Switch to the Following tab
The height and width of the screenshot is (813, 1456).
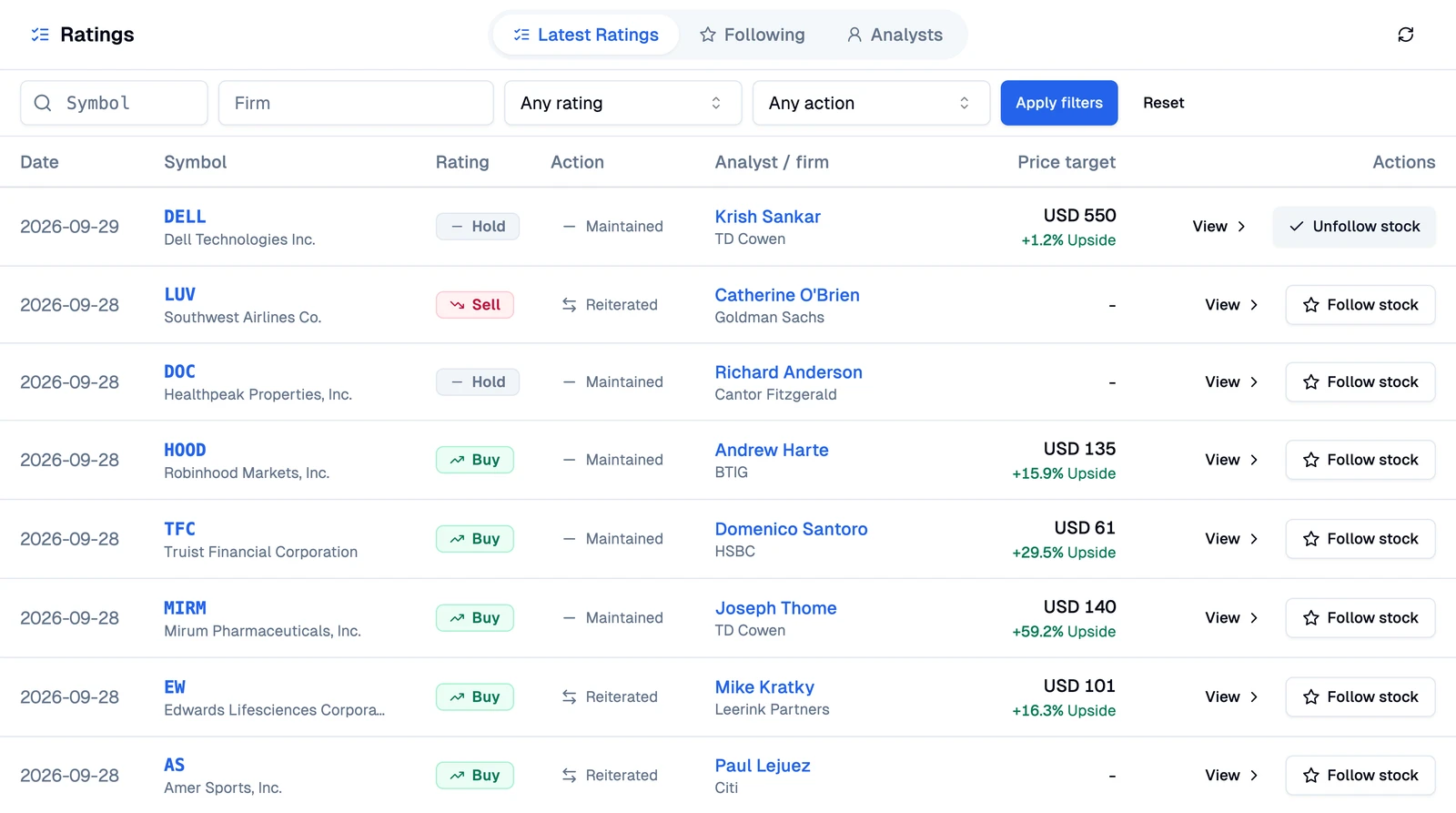coord(753,35)
